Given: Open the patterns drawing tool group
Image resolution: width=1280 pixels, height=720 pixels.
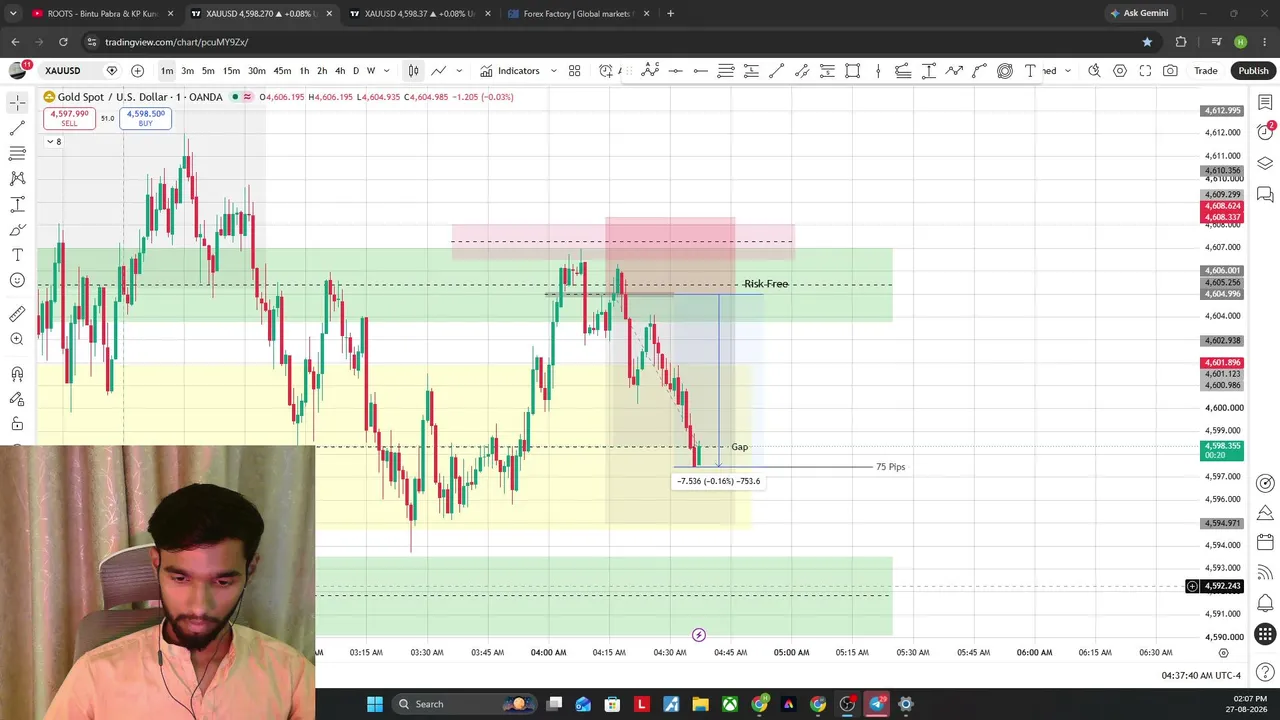Looking at the screenshot, I should [17, 178].
